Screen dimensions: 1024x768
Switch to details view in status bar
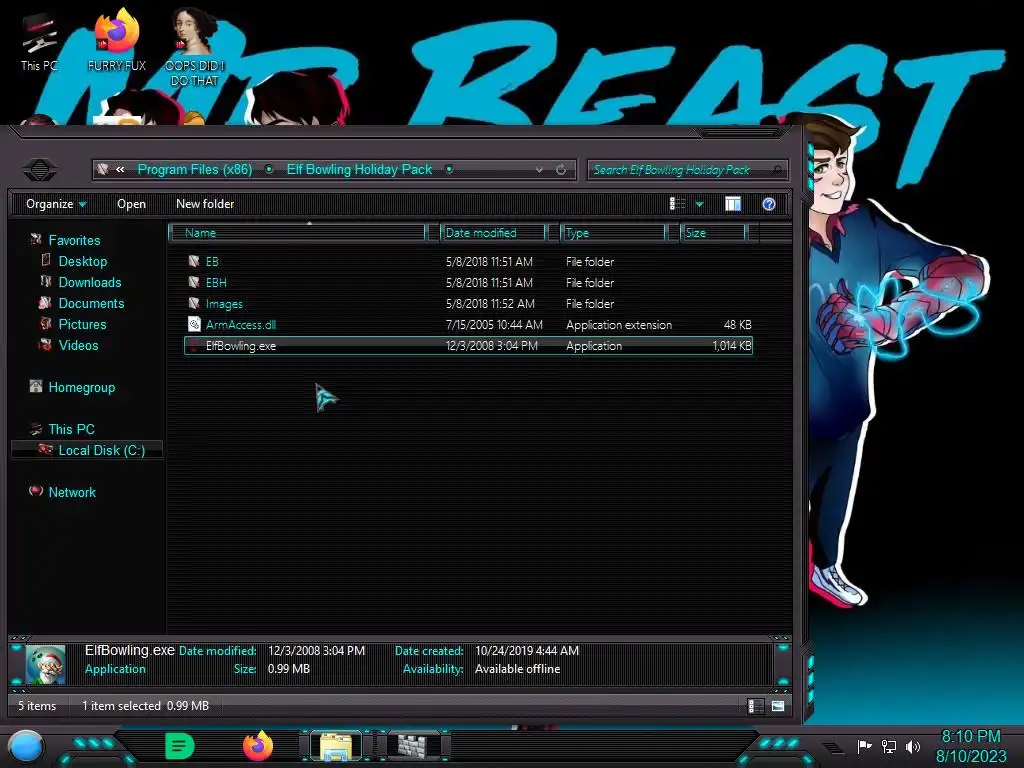click(x=756, y=706)
